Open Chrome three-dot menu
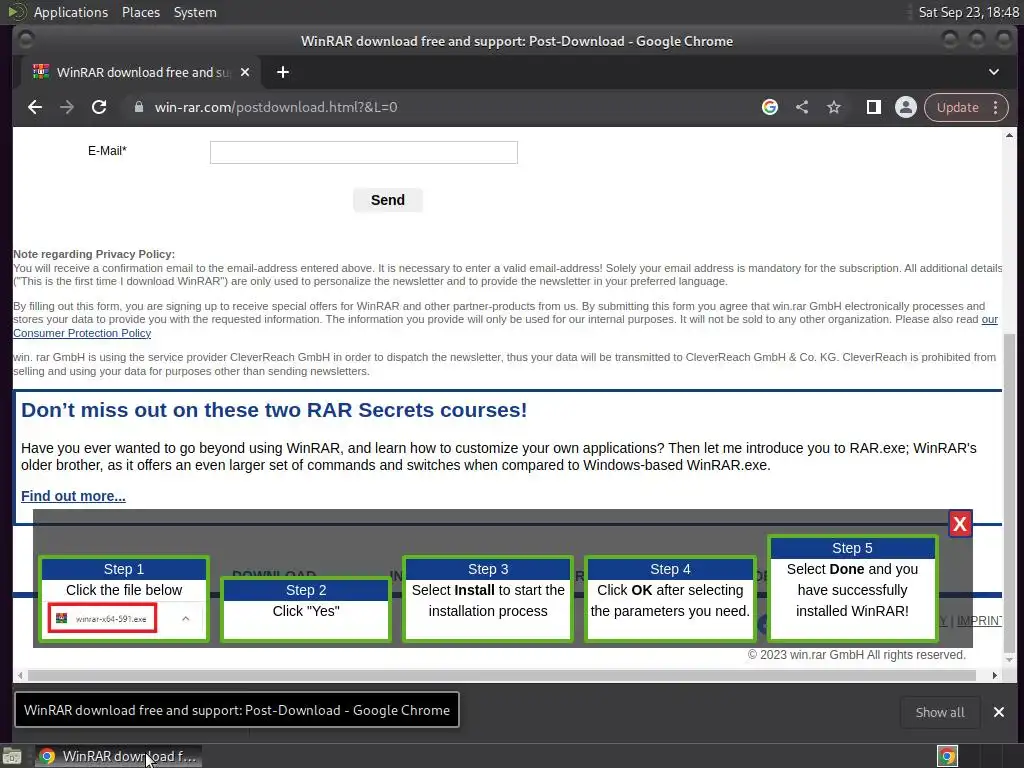Image resolution: width=1024 pixels, height=768 pixels. pyautogui.click(x=995, y=107)
